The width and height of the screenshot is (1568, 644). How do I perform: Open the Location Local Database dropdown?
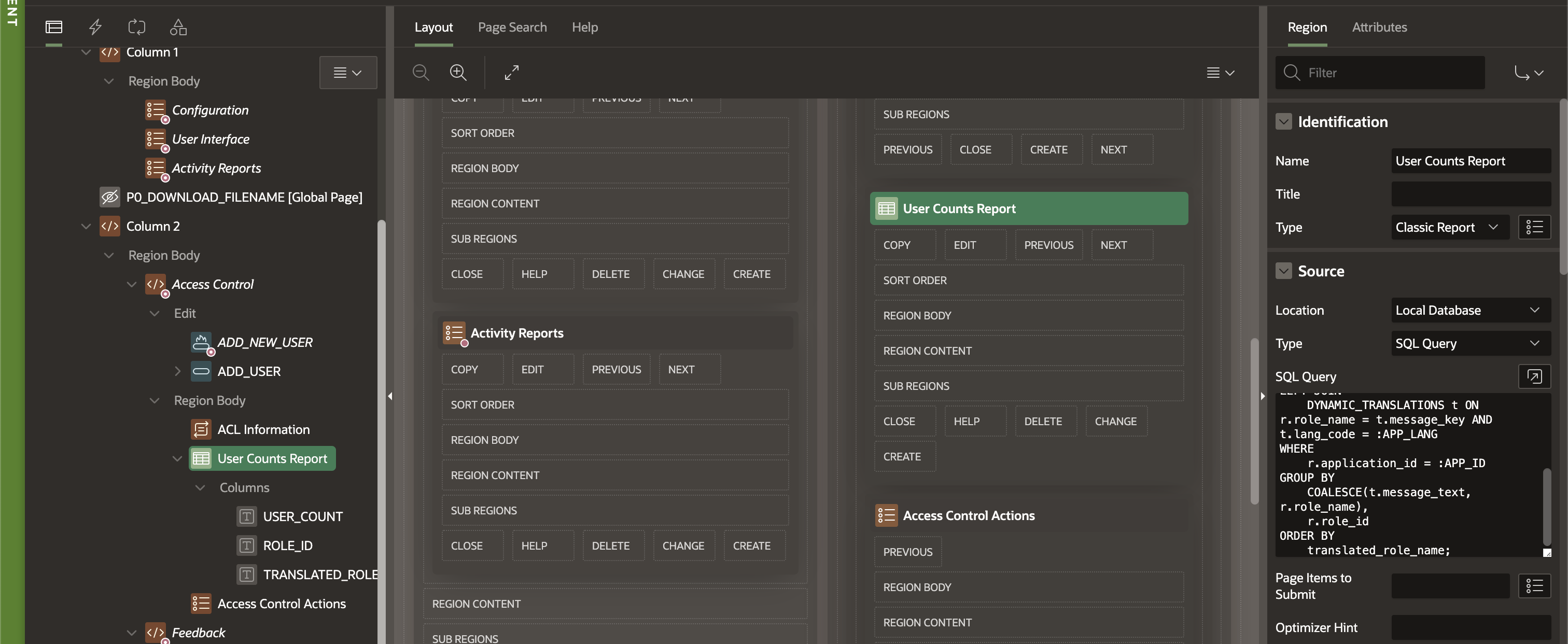(1469, 310)
